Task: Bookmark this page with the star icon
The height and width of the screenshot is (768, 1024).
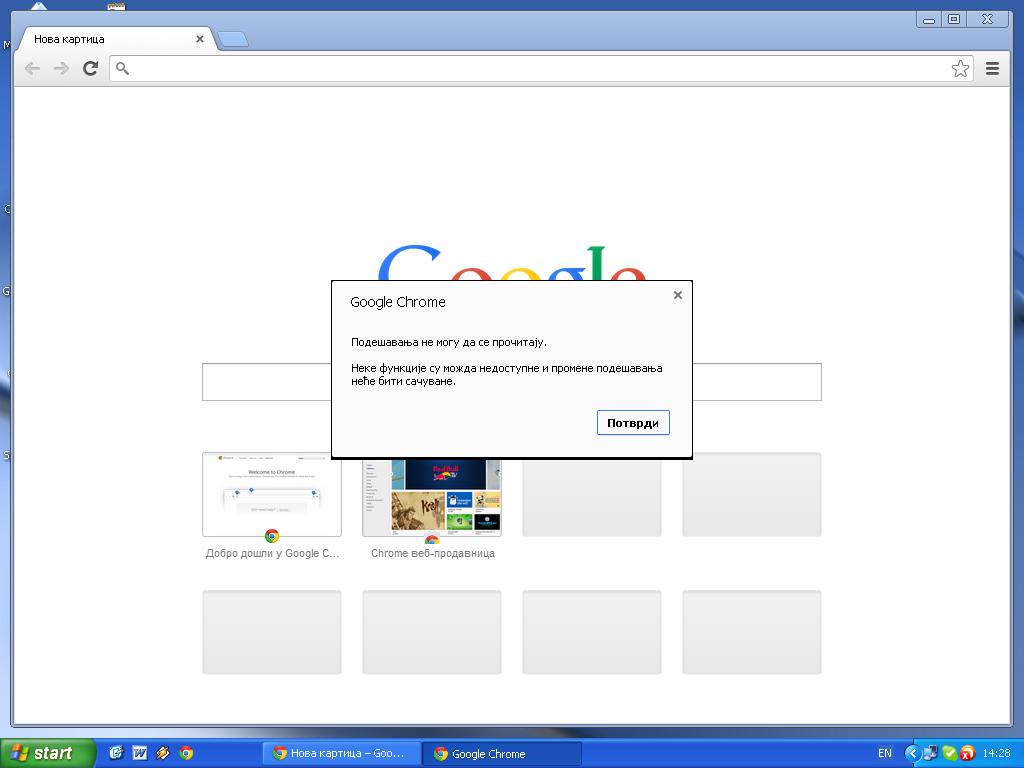Action: (960, 69)
